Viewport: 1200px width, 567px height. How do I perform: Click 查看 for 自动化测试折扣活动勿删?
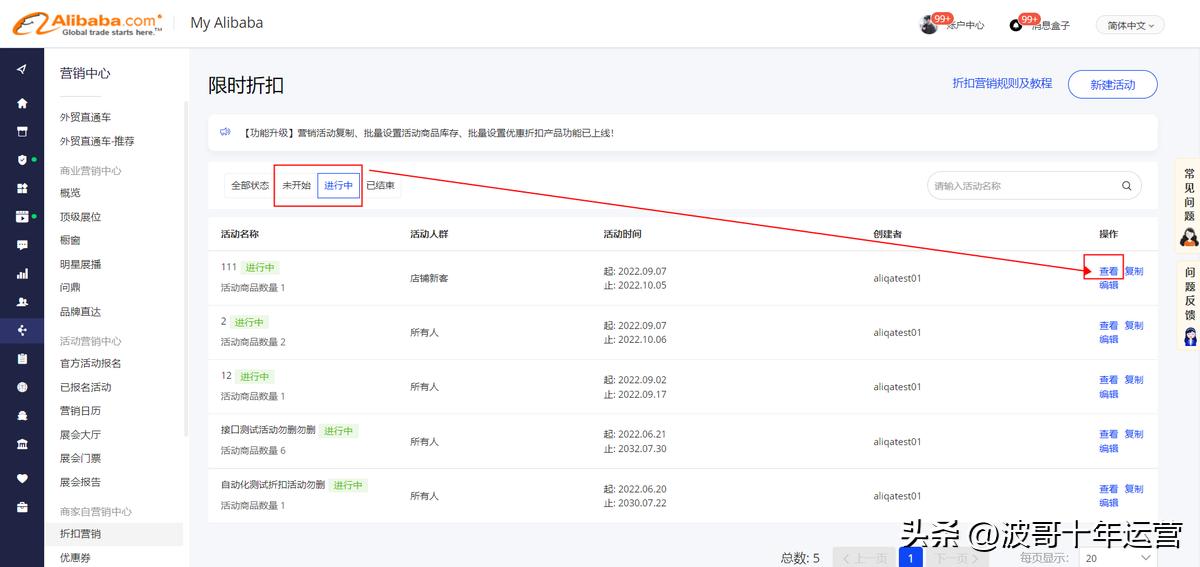1108,489
